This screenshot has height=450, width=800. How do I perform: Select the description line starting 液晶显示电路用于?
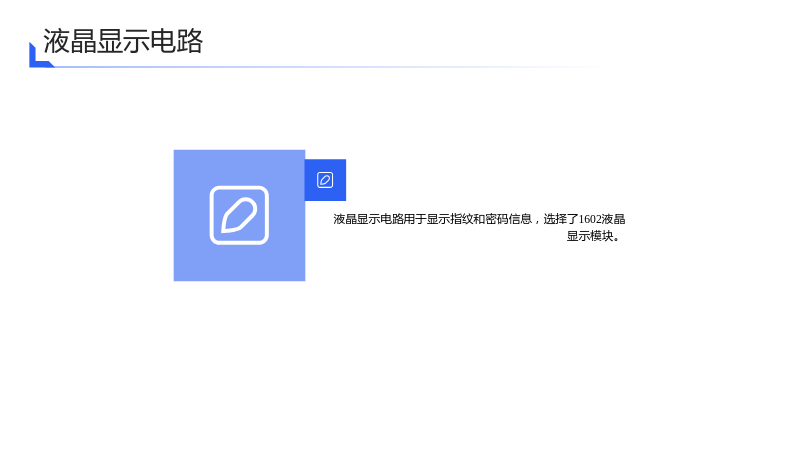pyautogui.click(x=479, y=219)
